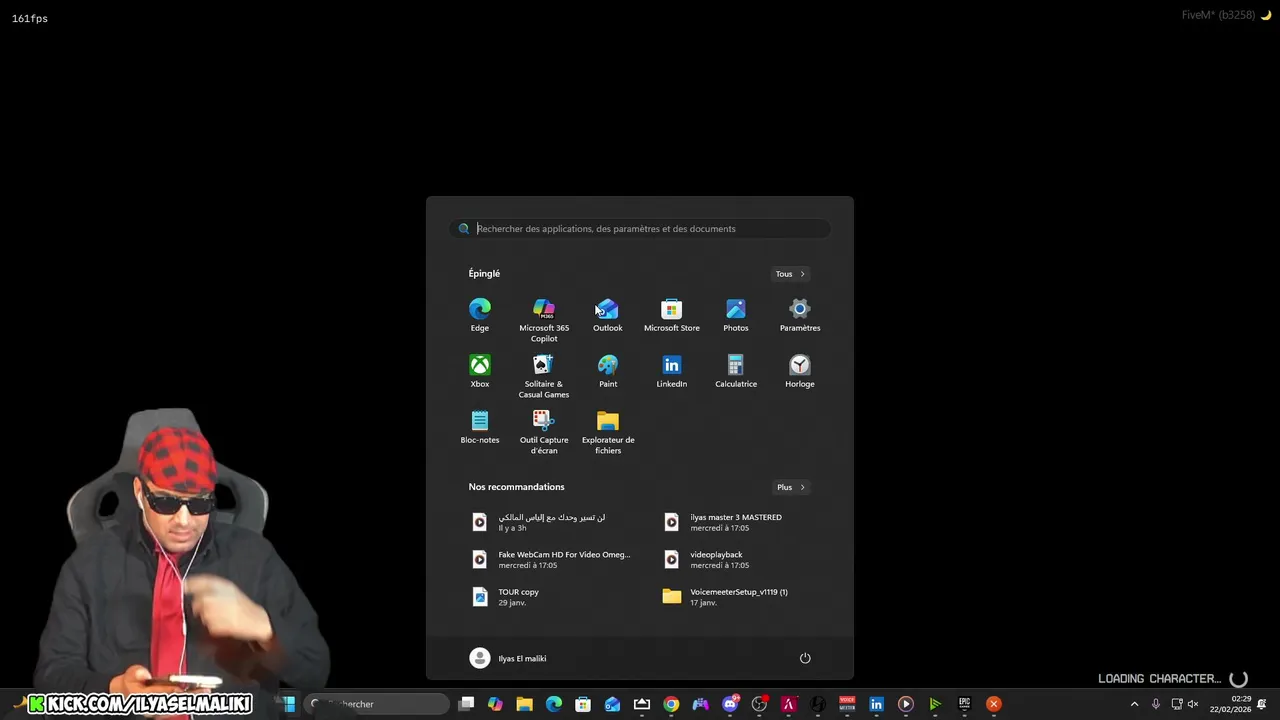Open Epic Games launcher on taskbar
The width and height of the screenshot is (1280, 720).
click(x=964, y=704)
